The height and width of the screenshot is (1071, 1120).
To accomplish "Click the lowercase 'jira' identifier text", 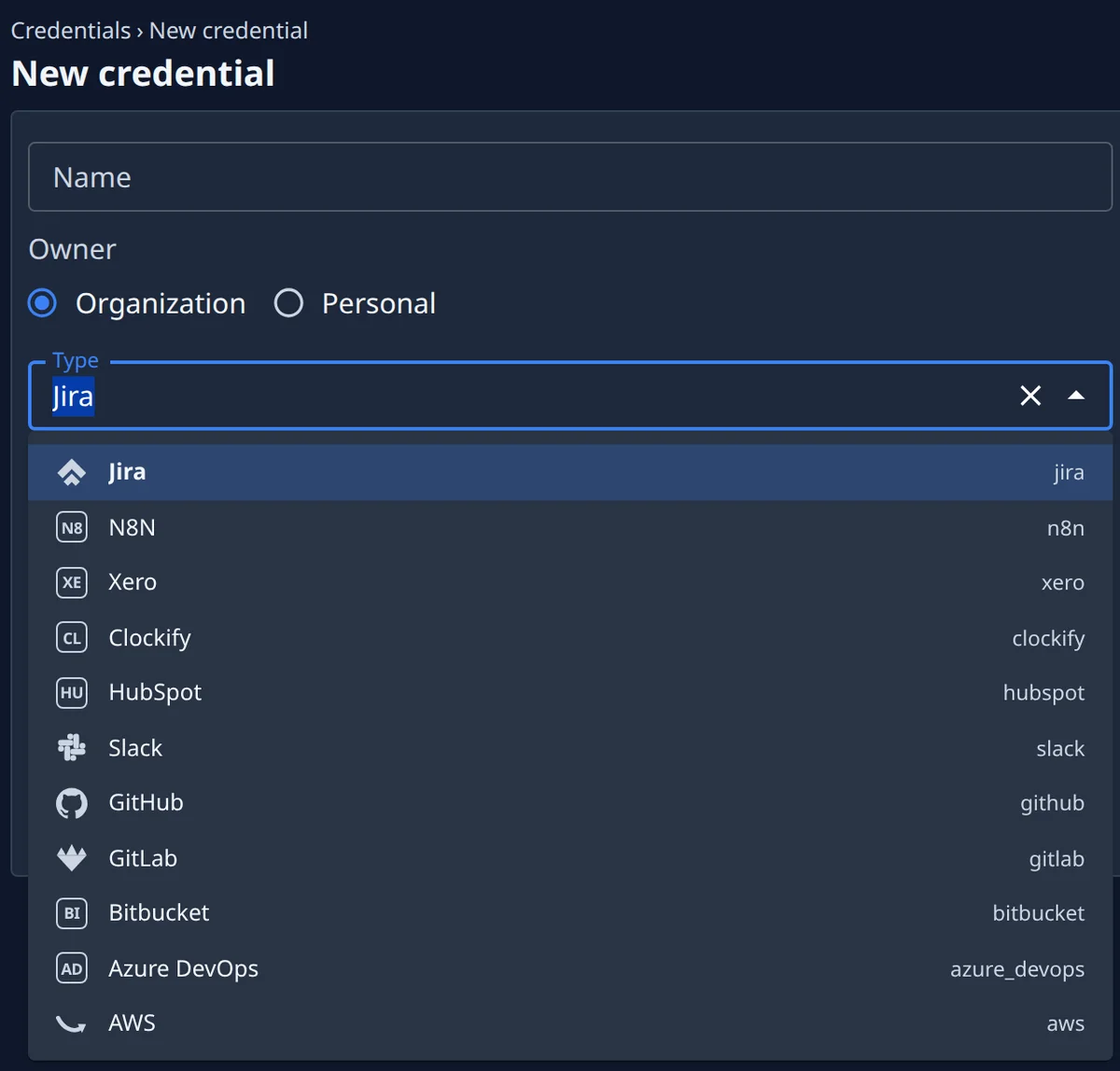I will click(1069, 473).
